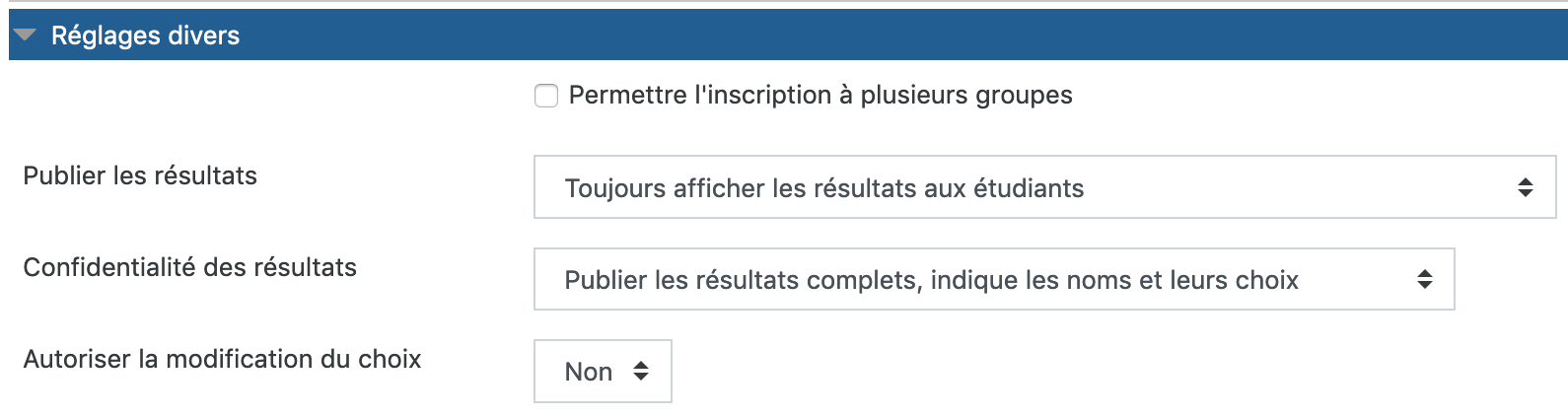Open the Publier les résultats dropdown

pyautogui.click(x=1043, y=187)
